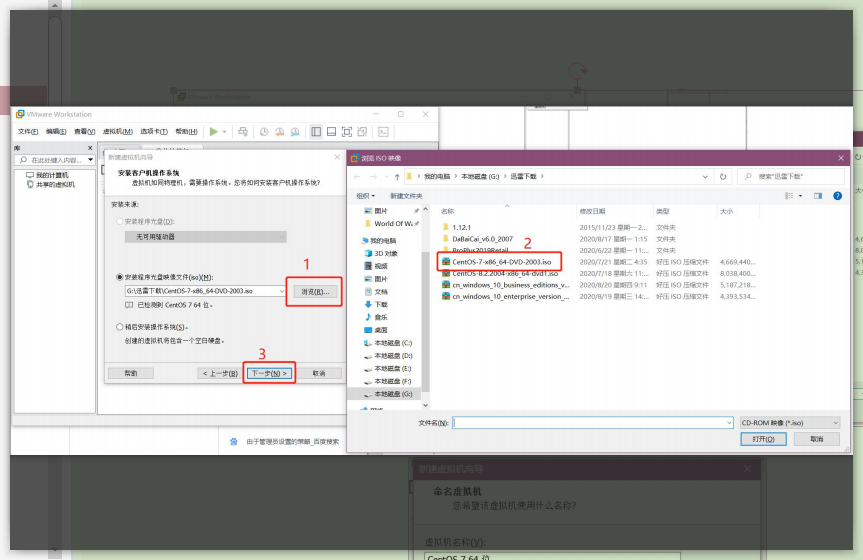Viewport: 863px width, 560px height.
Task: Click the World Of Wa quick access folder
Action: [x=392, y=224]
